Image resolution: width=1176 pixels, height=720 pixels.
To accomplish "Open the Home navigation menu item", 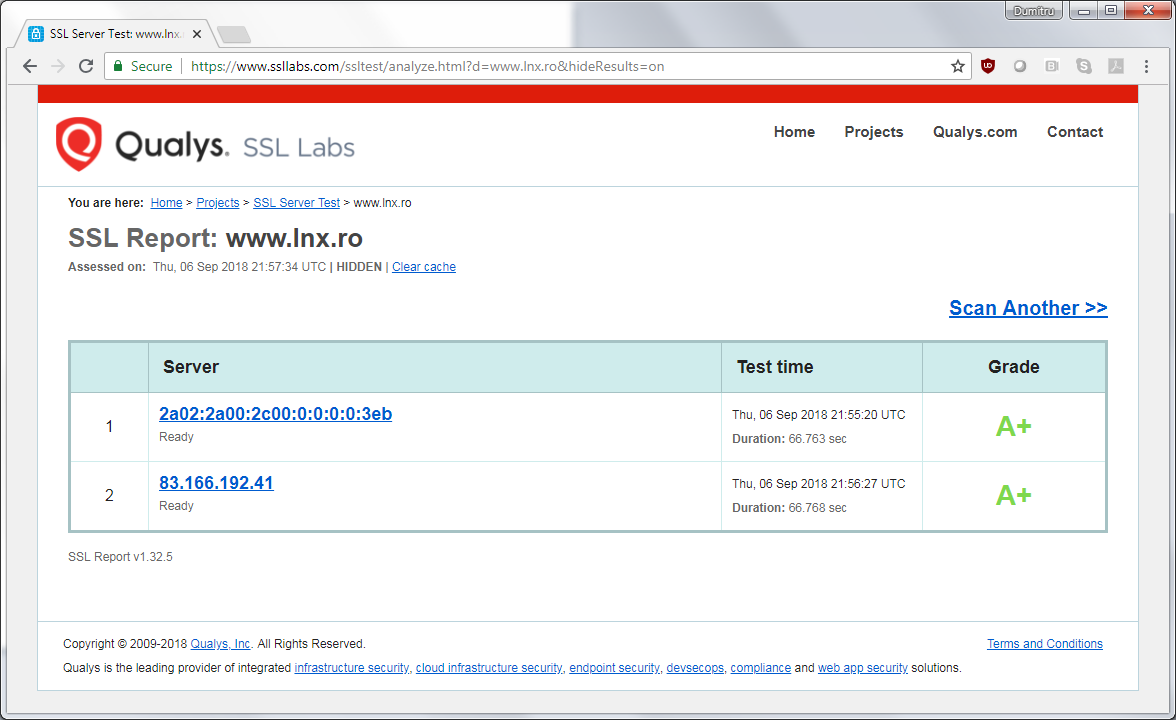I will pyautogui.click(x=794, y=132).
